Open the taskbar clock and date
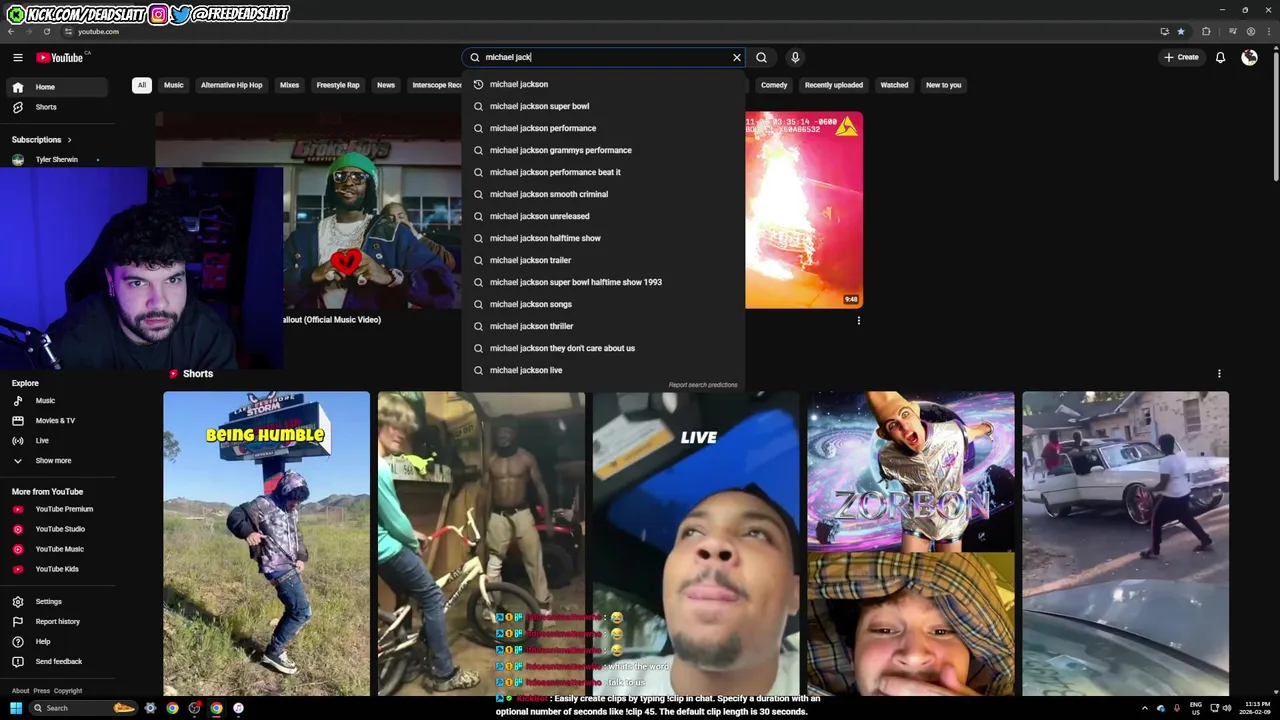This screenshot has width=1280, height=720. (x=1255, y=708)
